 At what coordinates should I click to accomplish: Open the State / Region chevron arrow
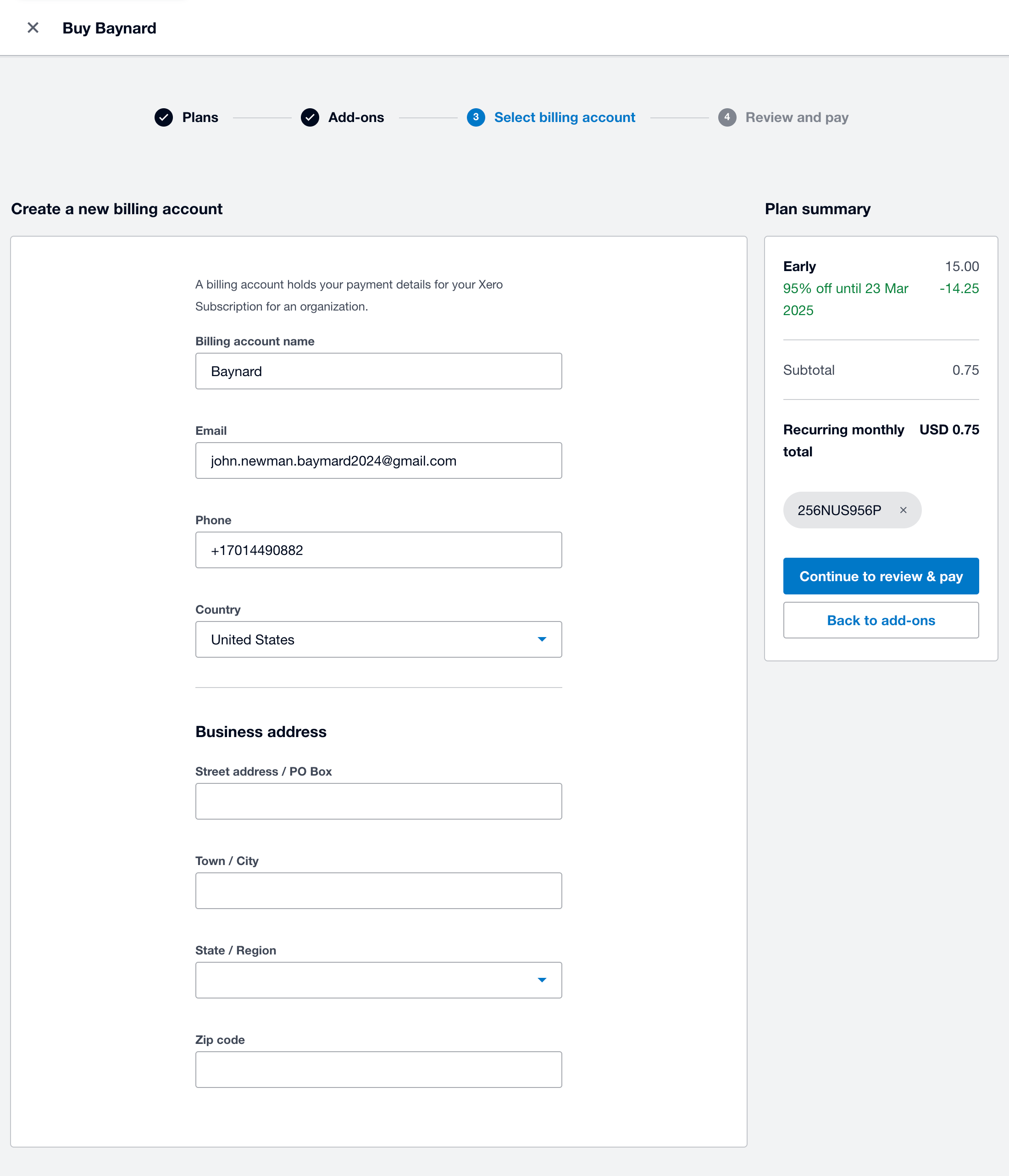point(542,980)
